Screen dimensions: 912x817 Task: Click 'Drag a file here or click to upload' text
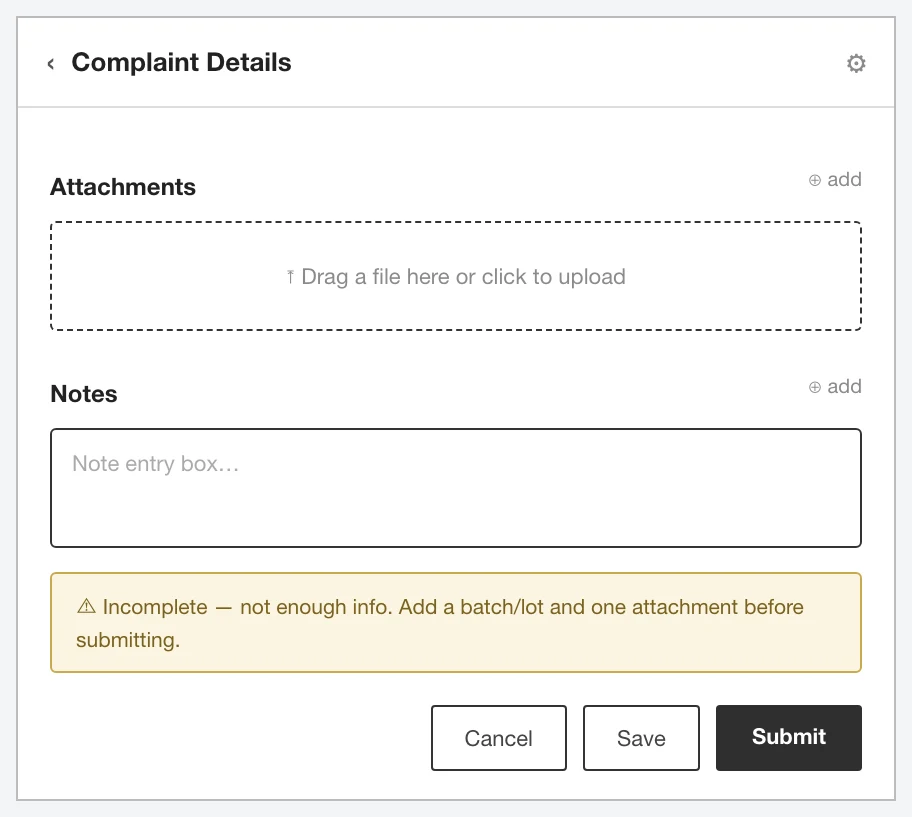(464, 277)
